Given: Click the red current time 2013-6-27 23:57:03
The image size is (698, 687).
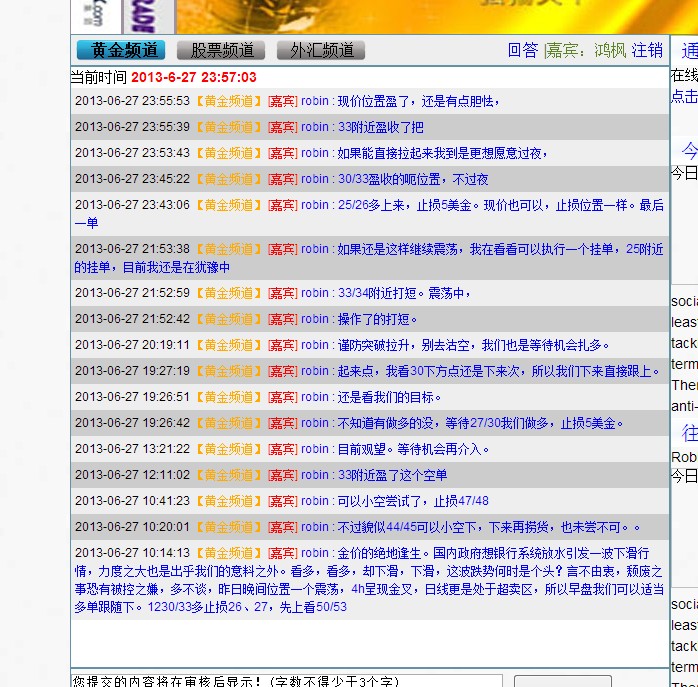Looking at the screenshot, I should click(193, 77).
